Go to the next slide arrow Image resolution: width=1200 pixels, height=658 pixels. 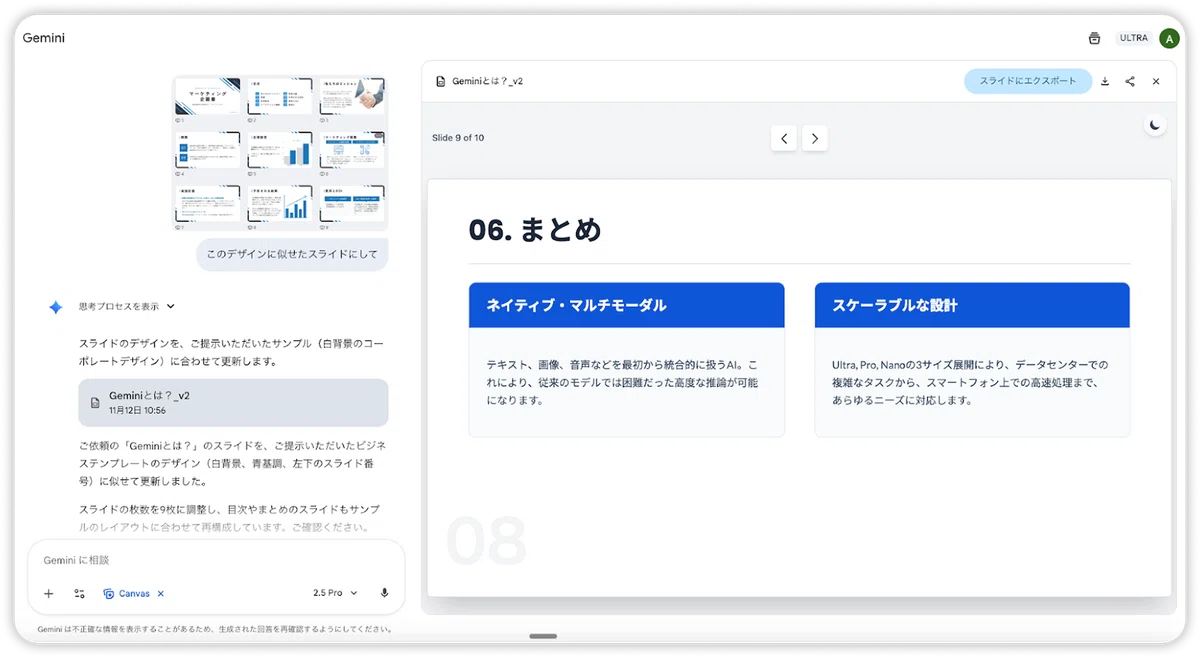815,139
